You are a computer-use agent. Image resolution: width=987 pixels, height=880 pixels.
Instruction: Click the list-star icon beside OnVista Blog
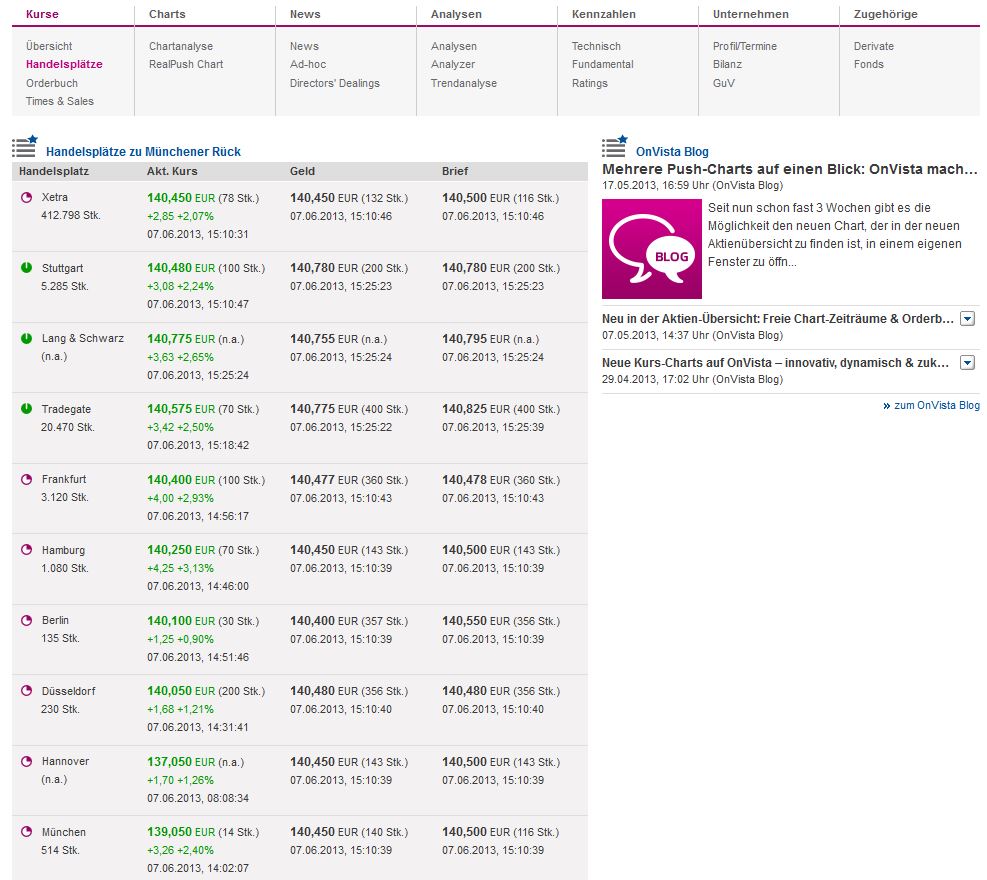tap(614, 147)
